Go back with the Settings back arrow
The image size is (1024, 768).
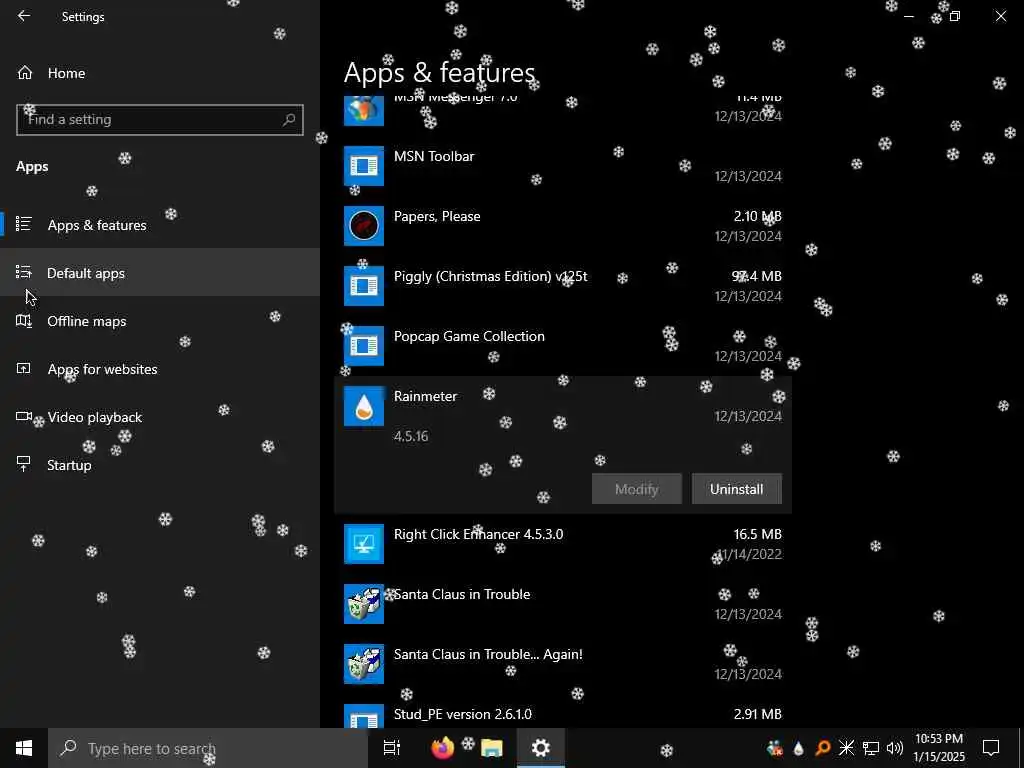coord(24,16)
